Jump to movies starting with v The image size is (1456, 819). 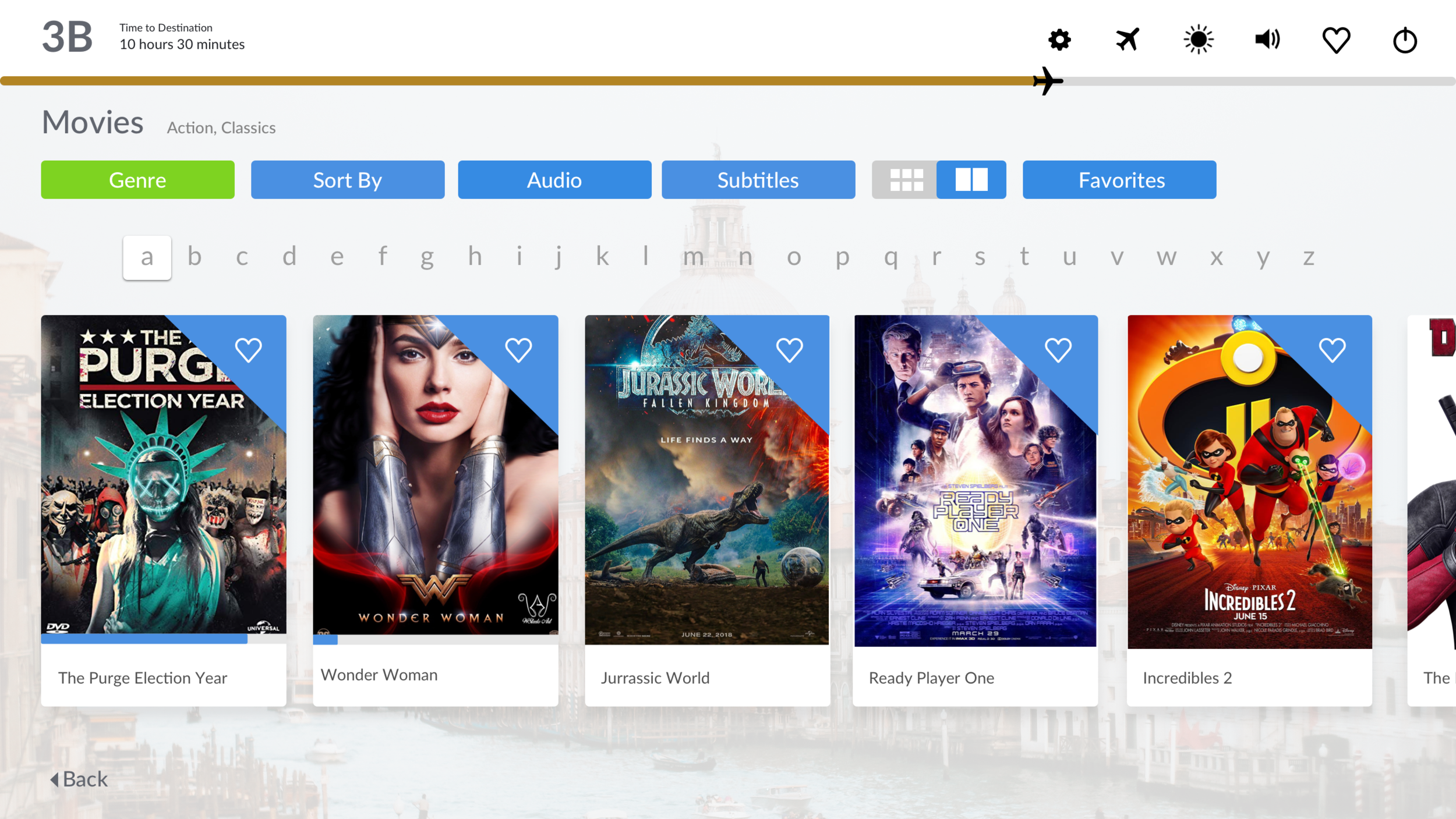1116,257
